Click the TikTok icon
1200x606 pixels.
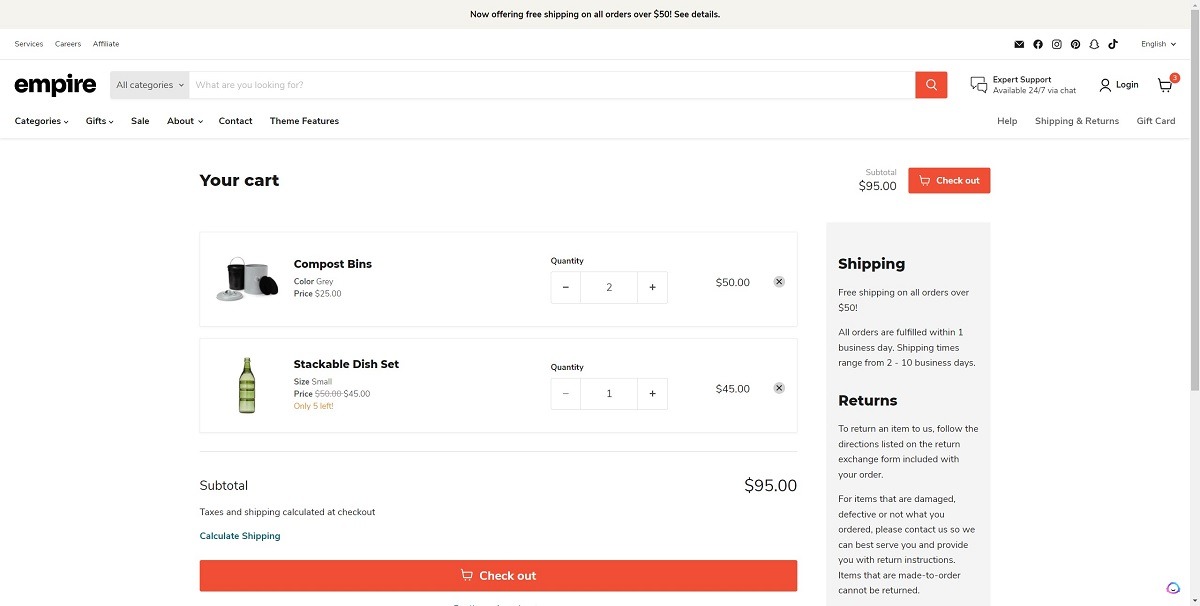pyautogui.click(x=1112, y=44)
